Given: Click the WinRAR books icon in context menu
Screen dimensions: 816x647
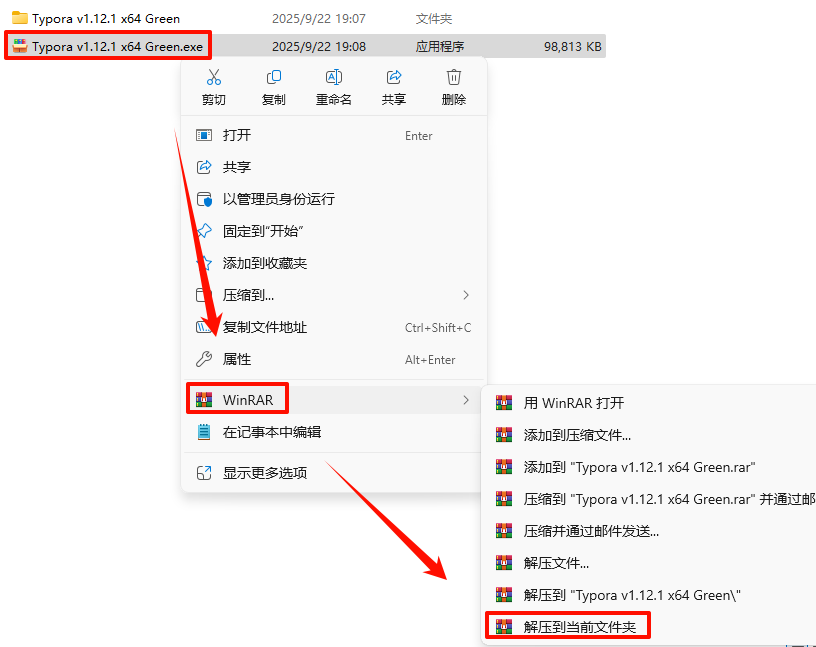Looking at the screenshot, I should click(204, 399).
